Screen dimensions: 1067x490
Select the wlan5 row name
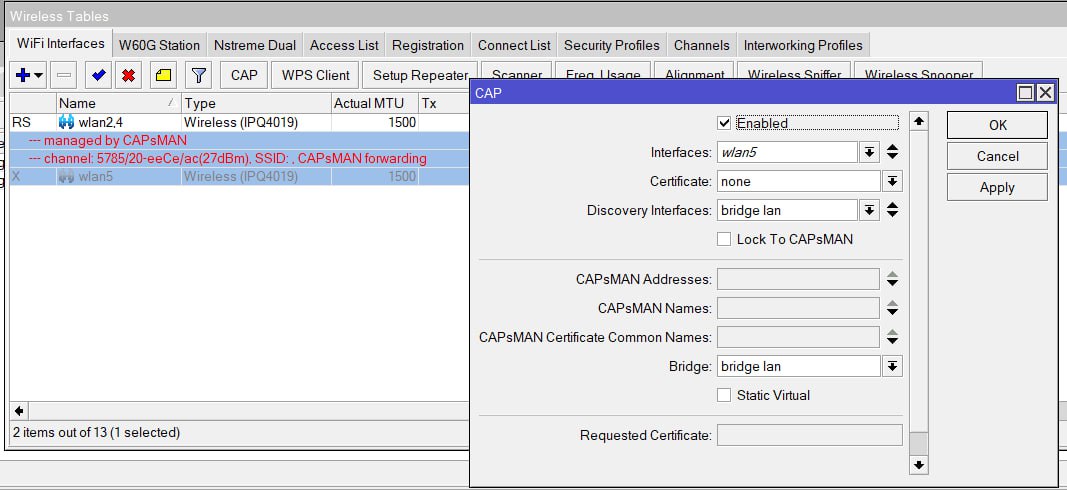point(95,176)
